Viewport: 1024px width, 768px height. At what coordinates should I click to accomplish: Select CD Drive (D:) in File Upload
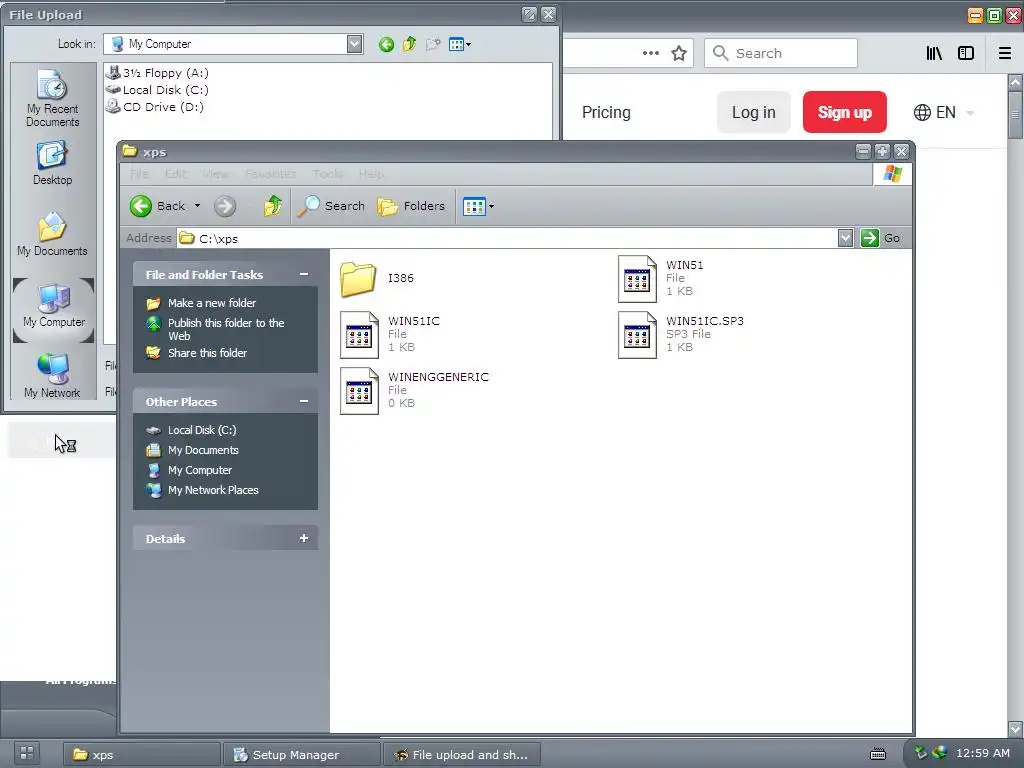[155, 107]
